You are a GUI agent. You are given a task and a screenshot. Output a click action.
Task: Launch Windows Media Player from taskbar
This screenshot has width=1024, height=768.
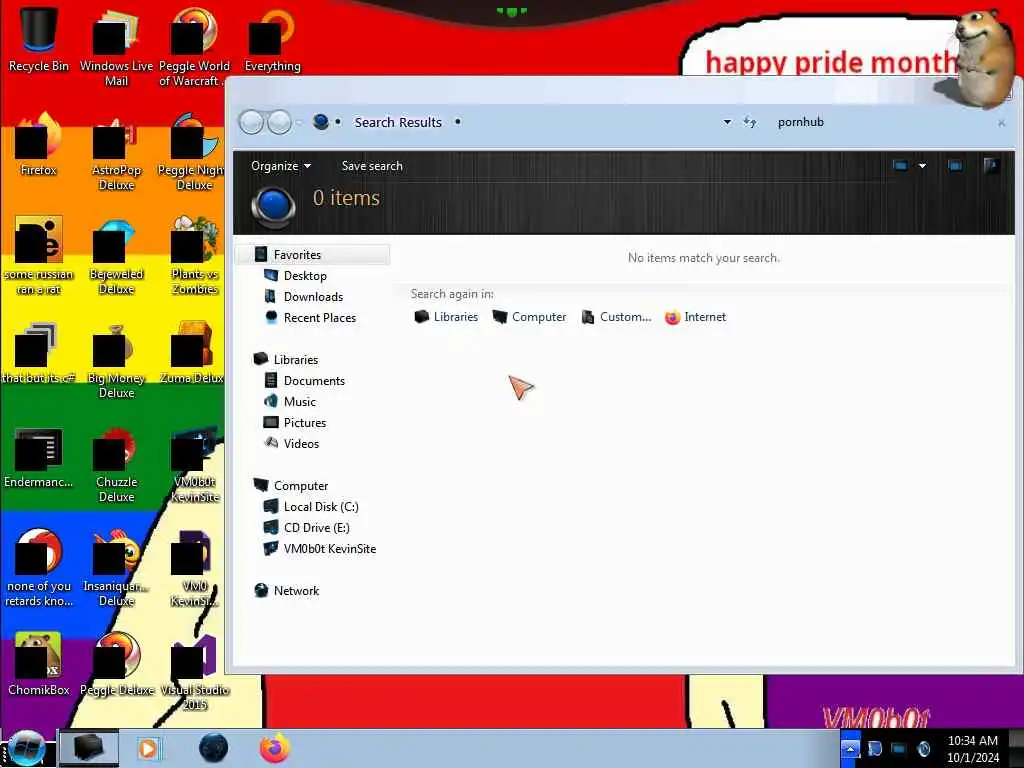click(148, 748)
